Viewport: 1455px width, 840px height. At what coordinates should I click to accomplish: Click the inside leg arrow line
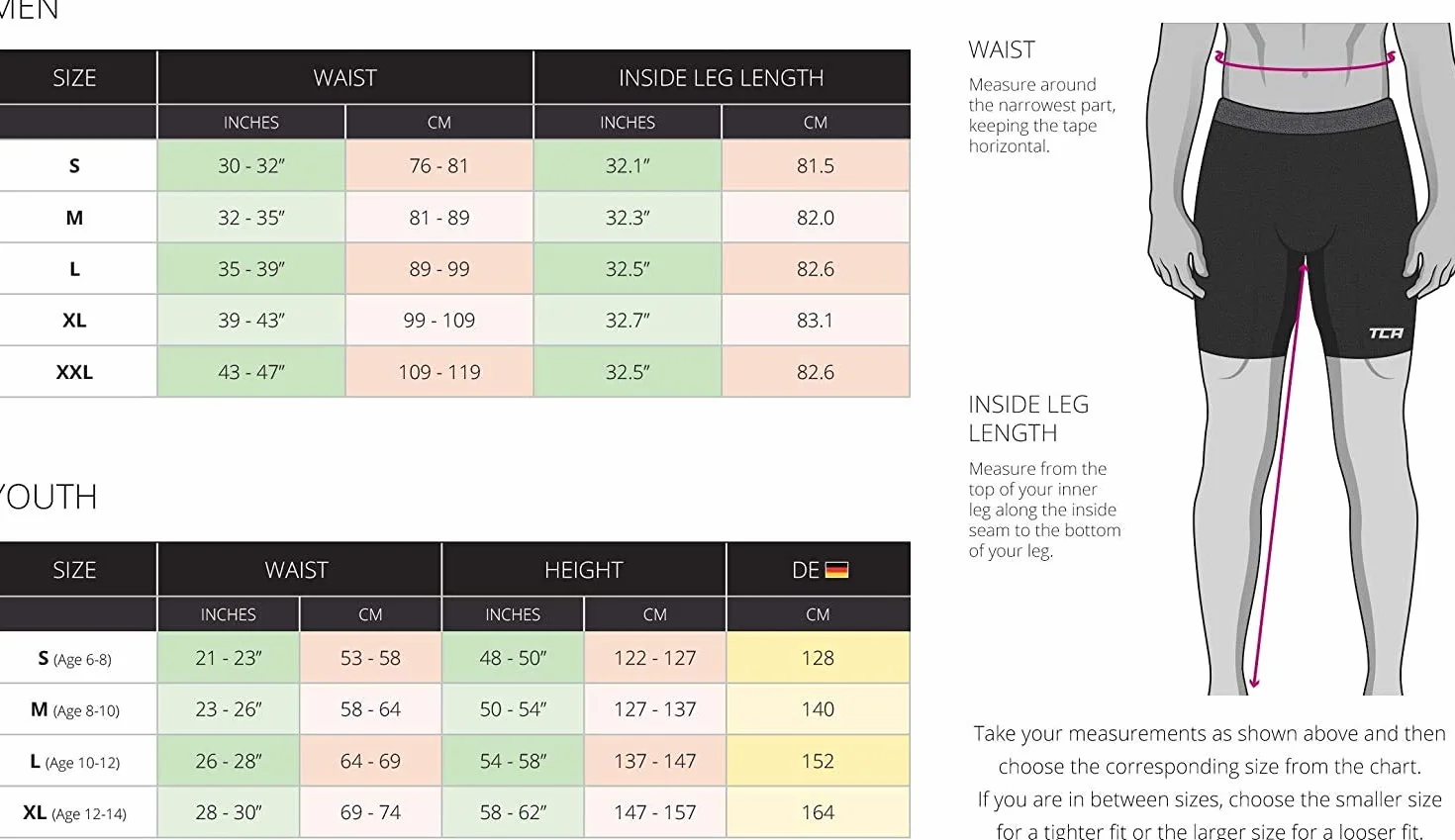pos(1279,473)
